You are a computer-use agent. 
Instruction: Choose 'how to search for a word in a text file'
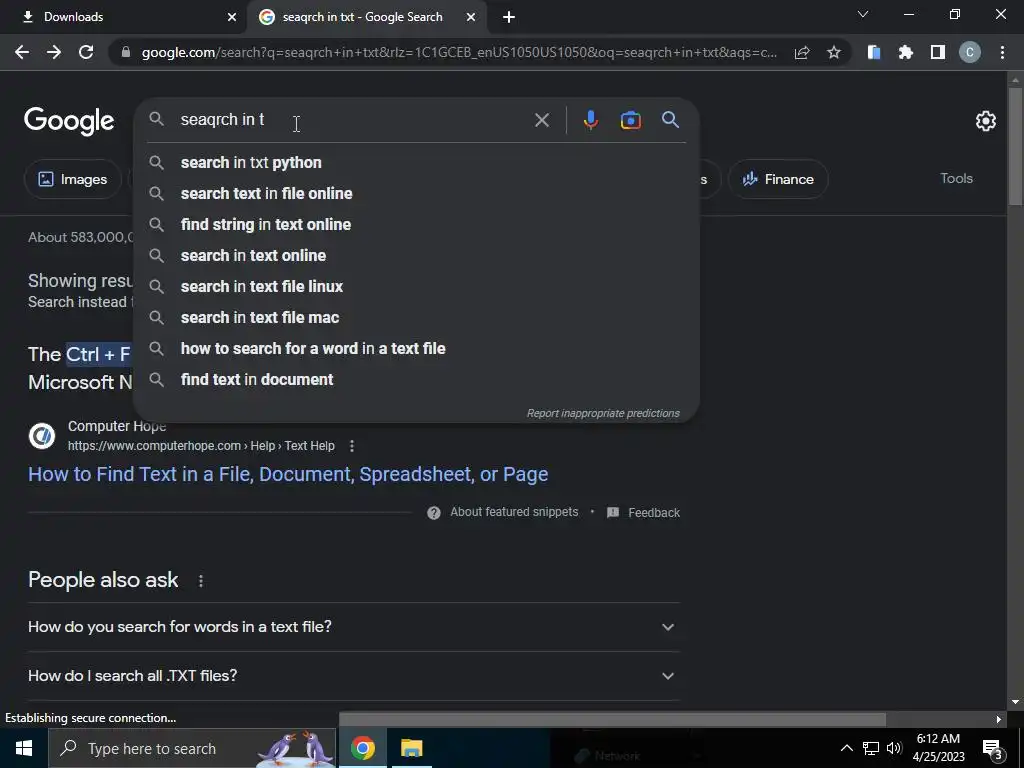pos(416,349)
